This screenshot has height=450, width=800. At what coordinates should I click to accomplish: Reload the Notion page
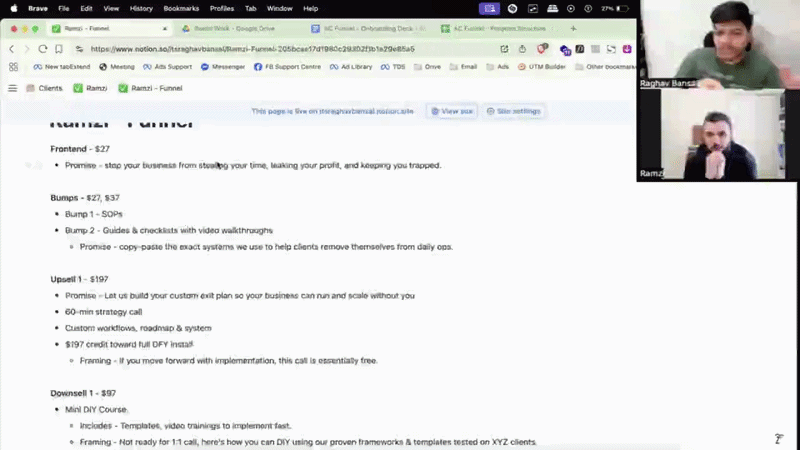tap(43, 49)
